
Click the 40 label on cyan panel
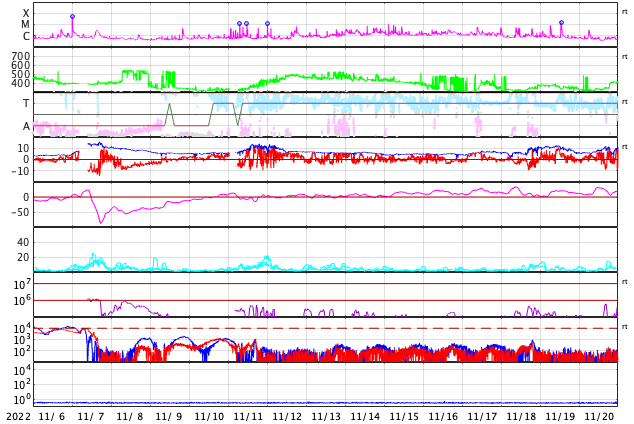click(23, 242)
